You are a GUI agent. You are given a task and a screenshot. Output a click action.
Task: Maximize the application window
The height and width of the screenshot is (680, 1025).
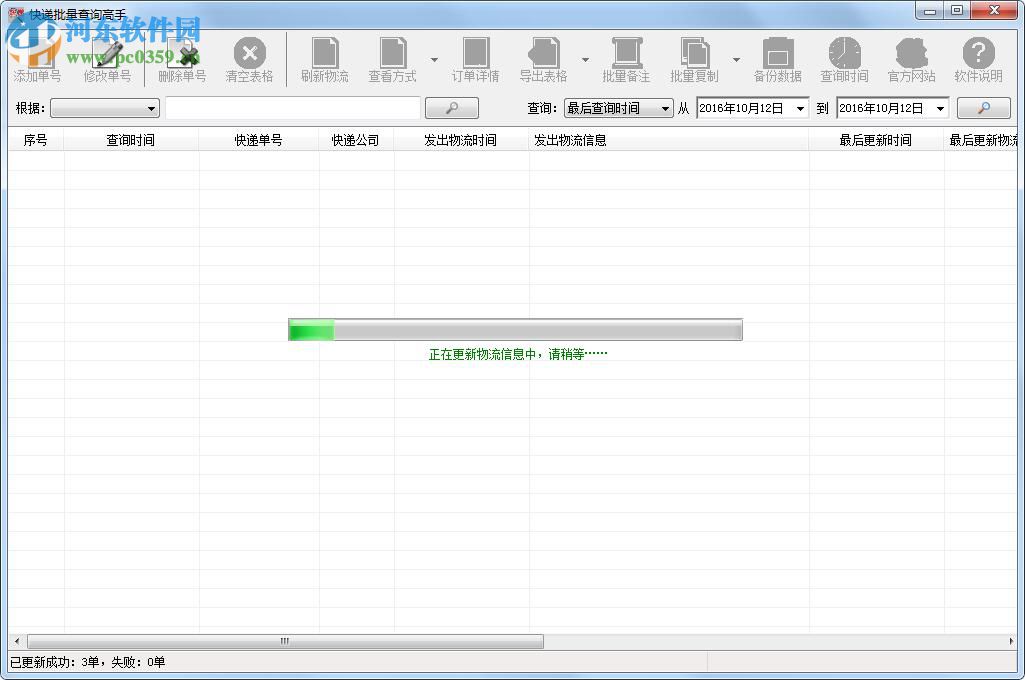957,10
